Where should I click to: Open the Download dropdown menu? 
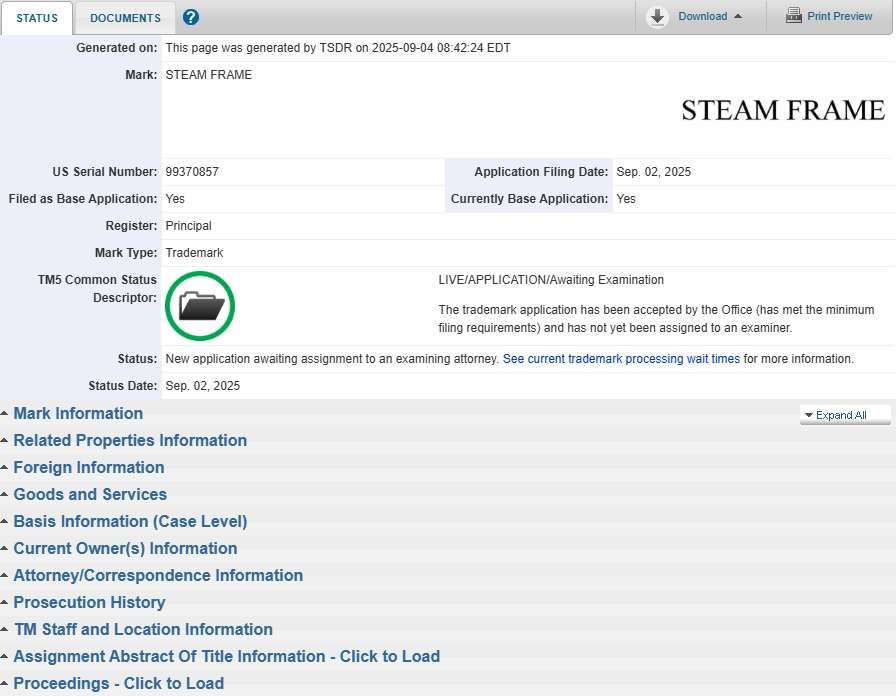709,17
